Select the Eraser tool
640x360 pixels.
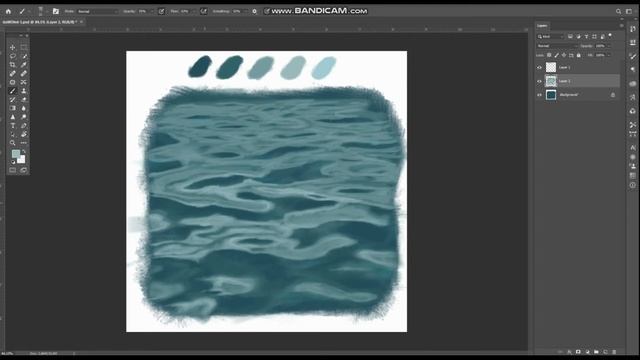(24, 100)
